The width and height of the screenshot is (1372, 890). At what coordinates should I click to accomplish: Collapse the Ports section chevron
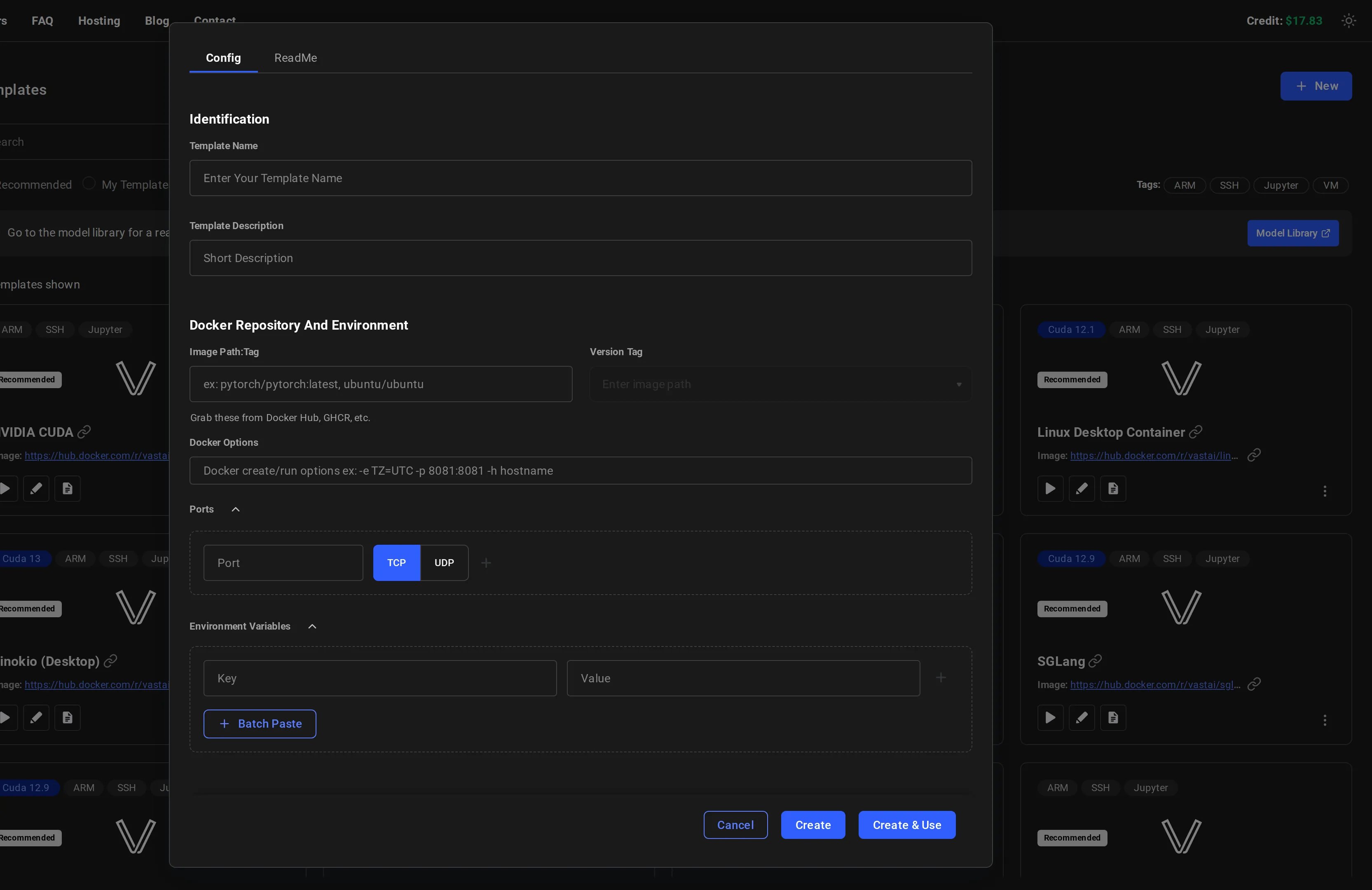(x=235, y=509)
